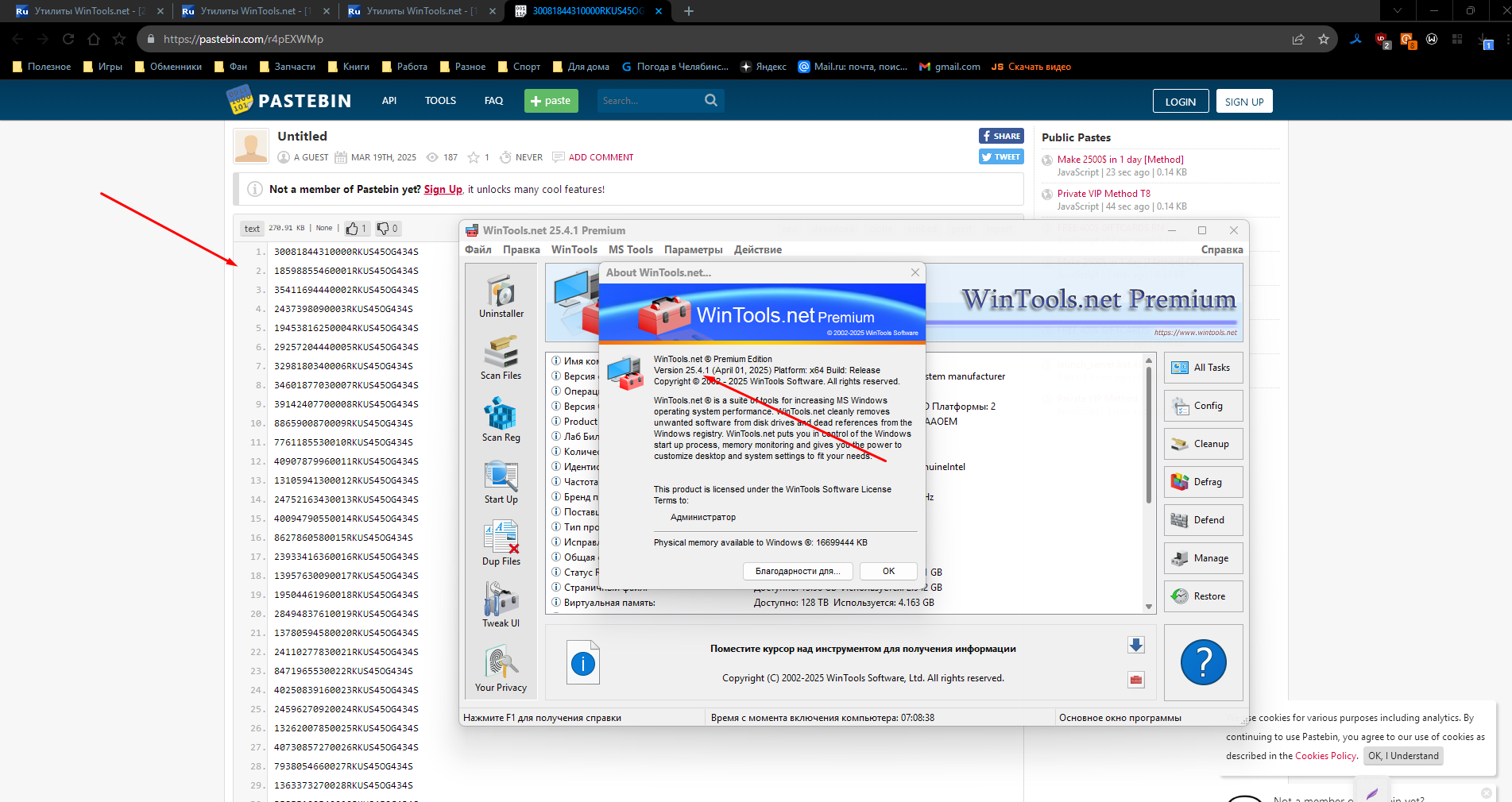Reload the page in the browser
This screenshot has width=1512, height=802.
[x=68, y=39]
